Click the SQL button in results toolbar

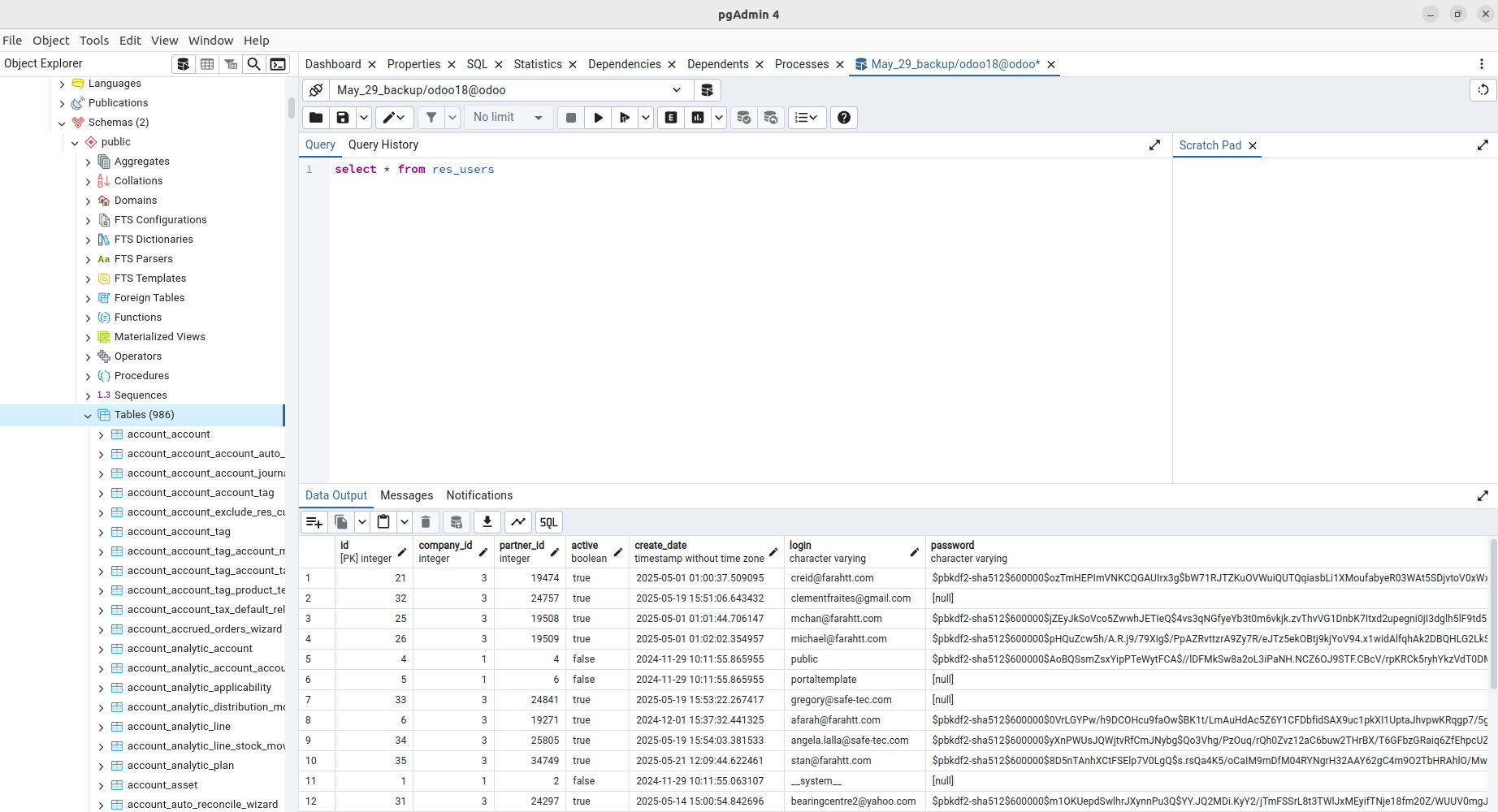[x=548, y=522]
